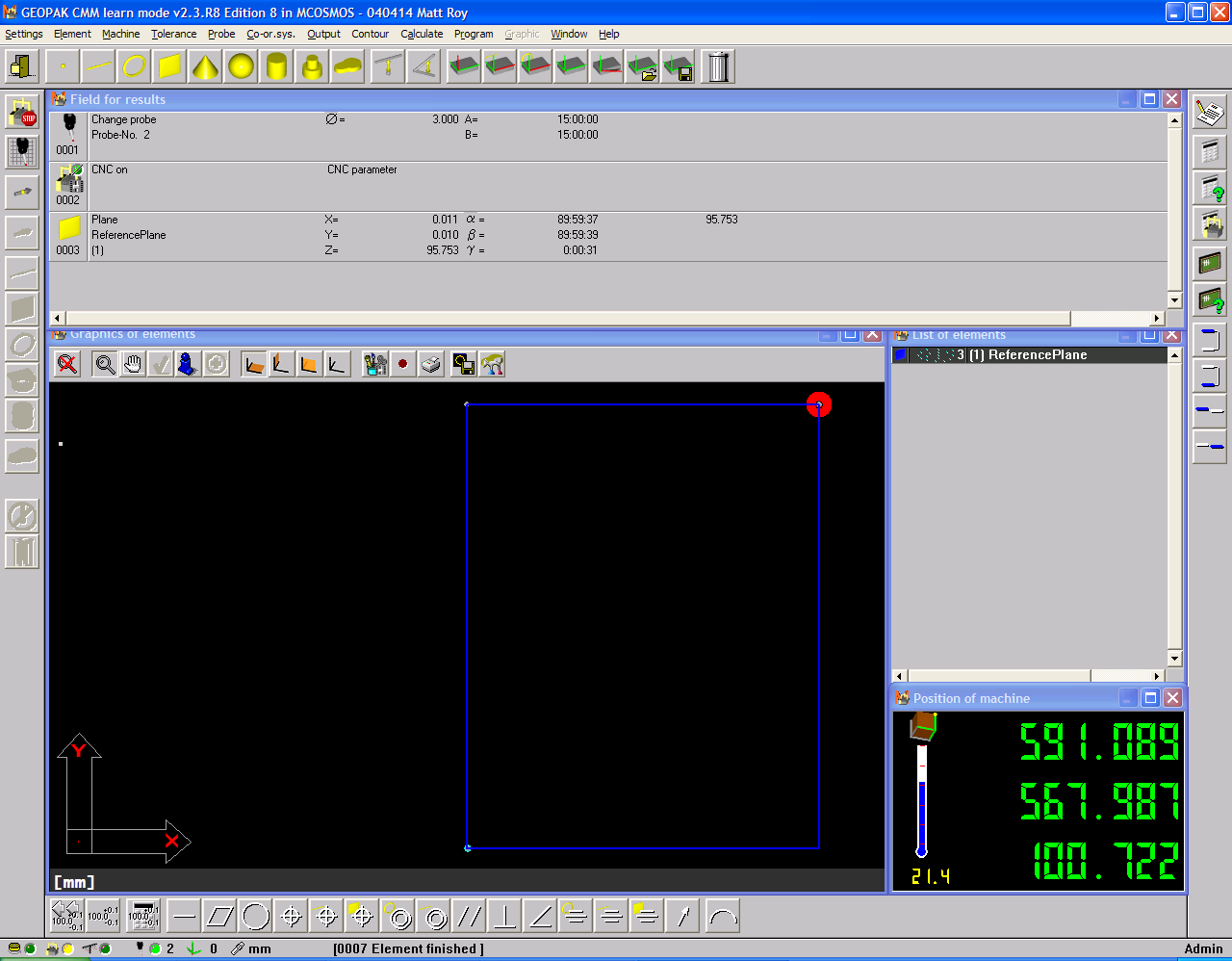Click the graphics options paint-tools icon

coord(375,364)
